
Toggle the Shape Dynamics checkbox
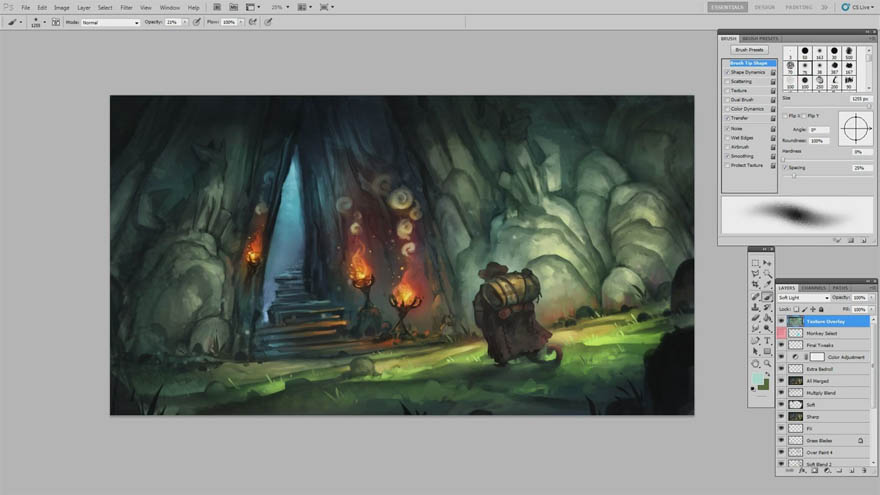point(727,72)
